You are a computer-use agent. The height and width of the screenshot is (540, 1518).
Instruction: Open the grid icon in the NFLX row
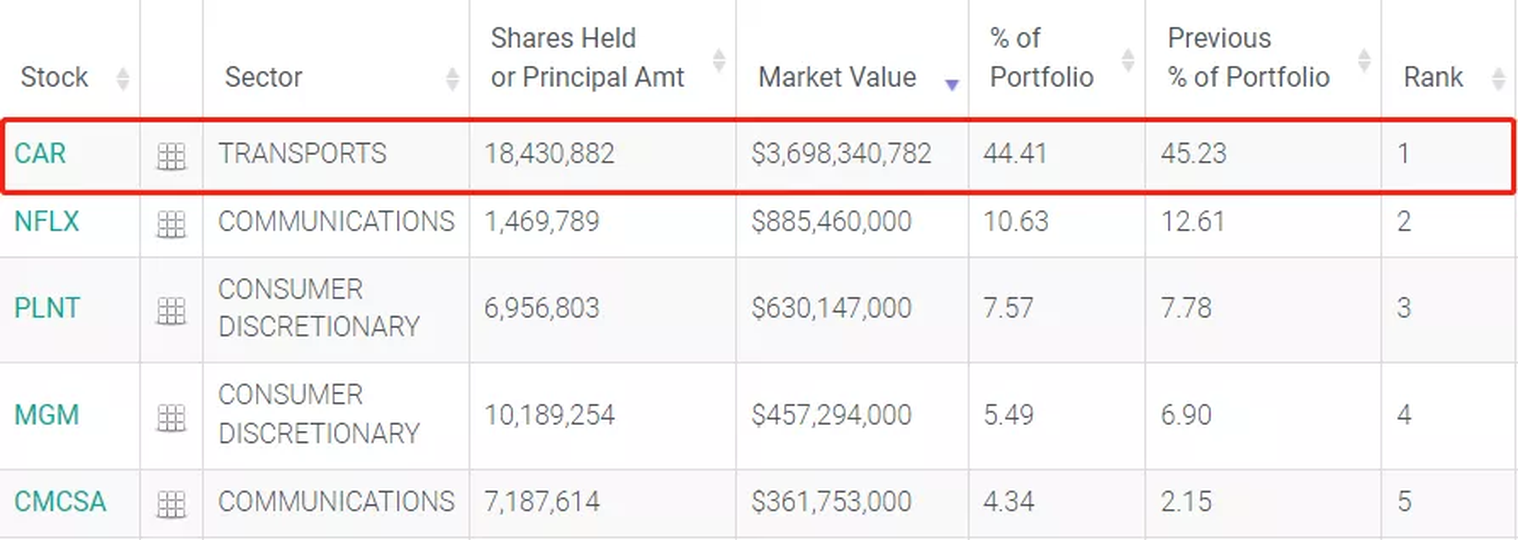(171, 224)
